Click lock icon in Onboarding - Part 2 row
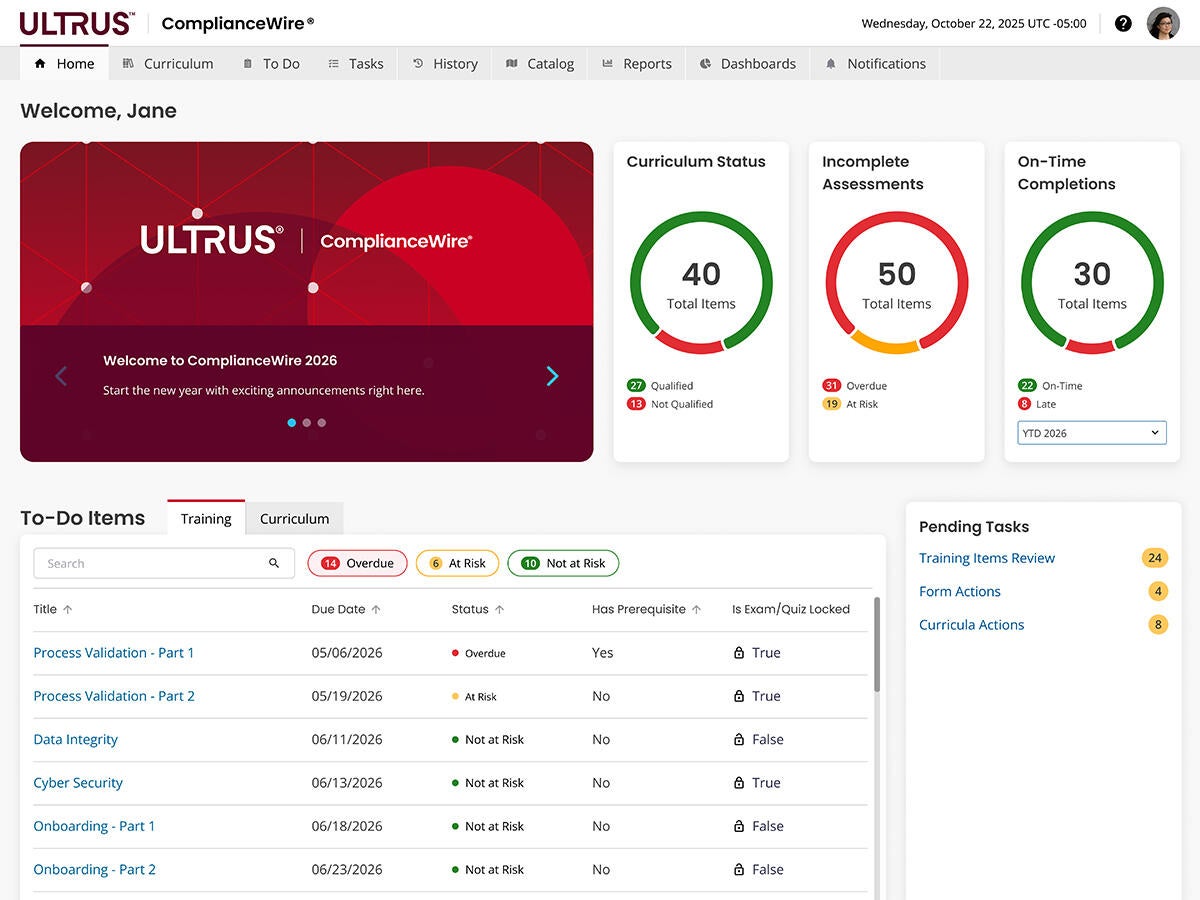The image size is (1200, 900). click(739, 869)
